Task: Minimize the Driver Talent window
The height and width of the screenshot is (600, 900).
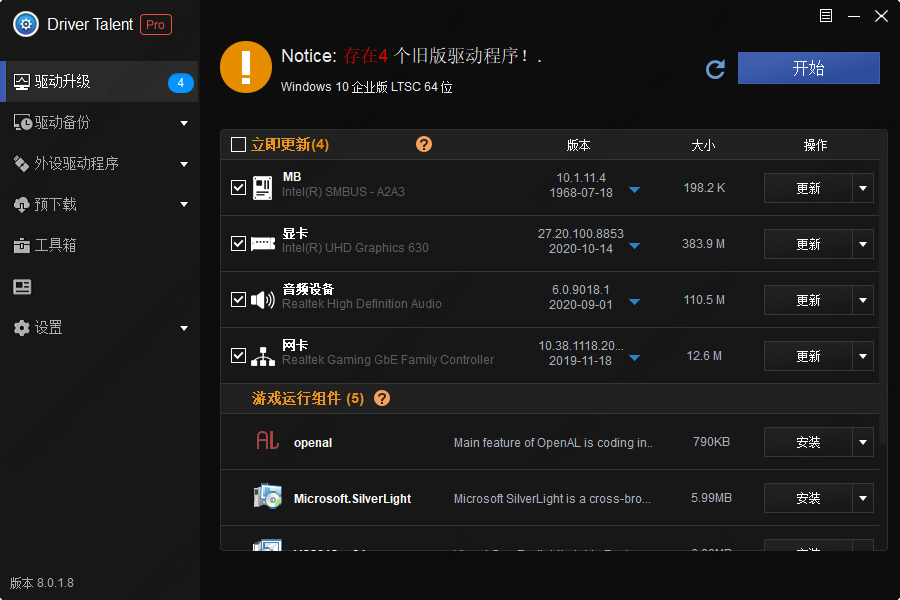Action: [854, 16]
